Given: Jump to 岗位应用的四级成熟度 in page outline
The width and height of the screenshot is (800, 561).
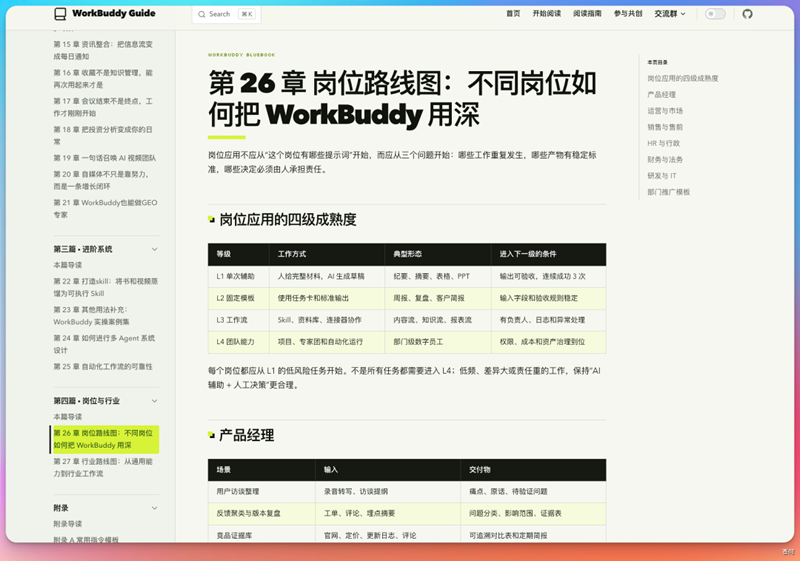Looking at the screenshot, I should [683, 79].
